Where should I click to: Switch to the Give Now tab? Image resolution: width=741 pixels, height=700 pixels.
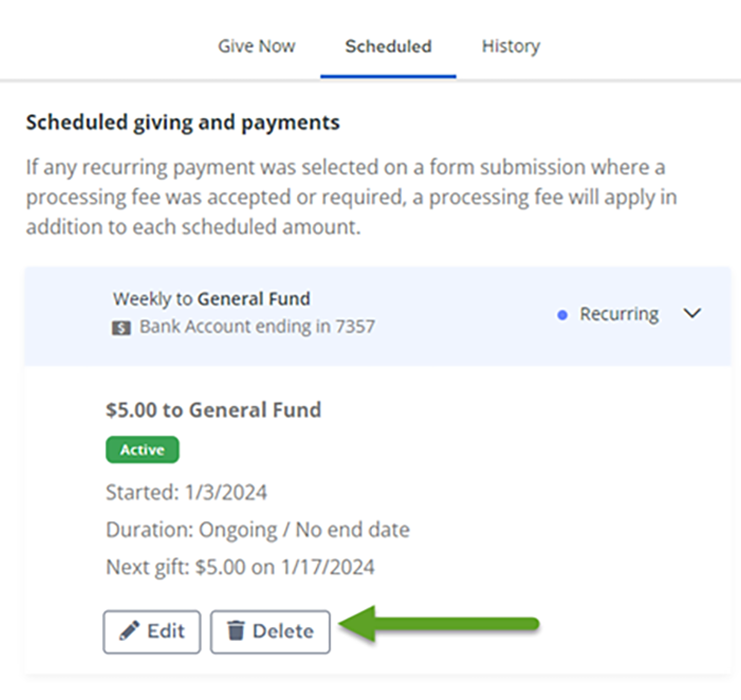point(257,46)
